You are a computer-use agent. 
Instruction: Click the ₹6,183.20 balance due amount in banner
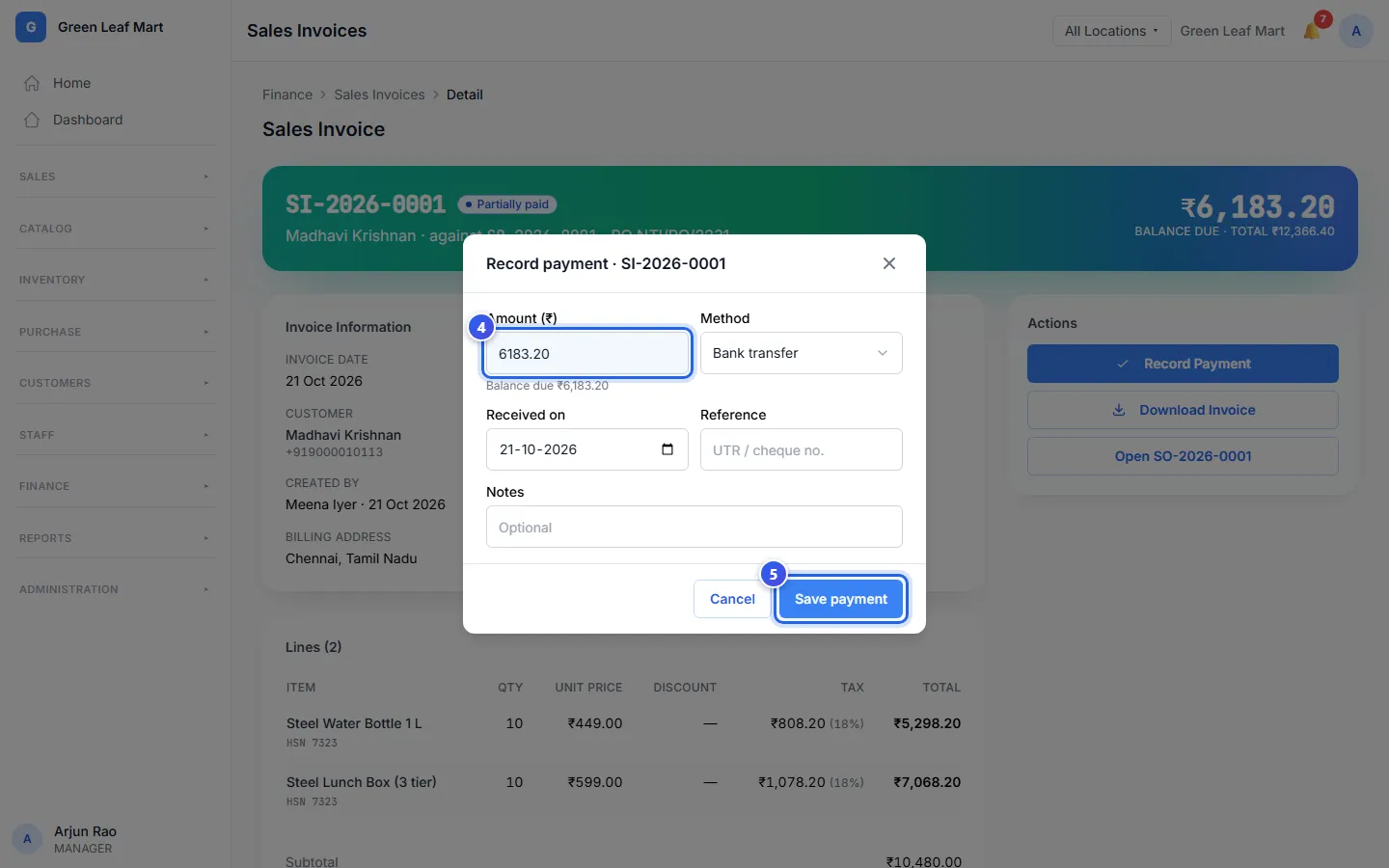pyautogui.click(x=1258, y=206)
